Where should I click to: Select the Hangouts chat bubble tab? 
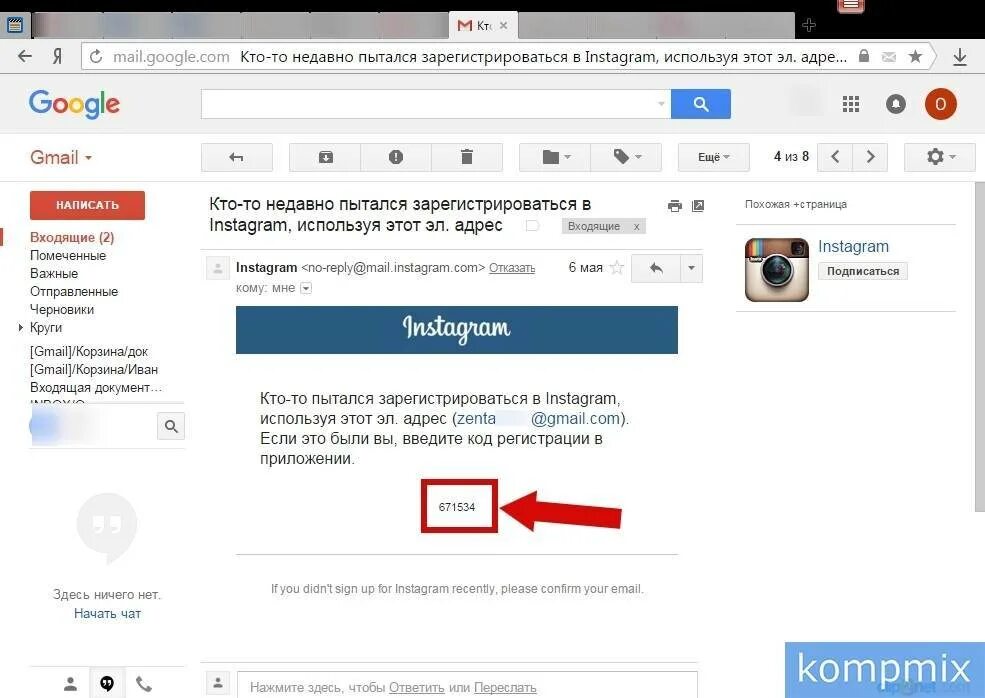pyautogui.click(x=107, y=684)
